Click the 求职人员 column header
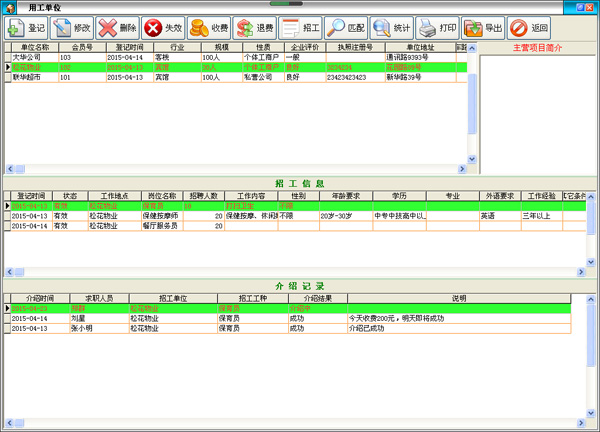This screenshot has width=600, height=432. [99, 298]
